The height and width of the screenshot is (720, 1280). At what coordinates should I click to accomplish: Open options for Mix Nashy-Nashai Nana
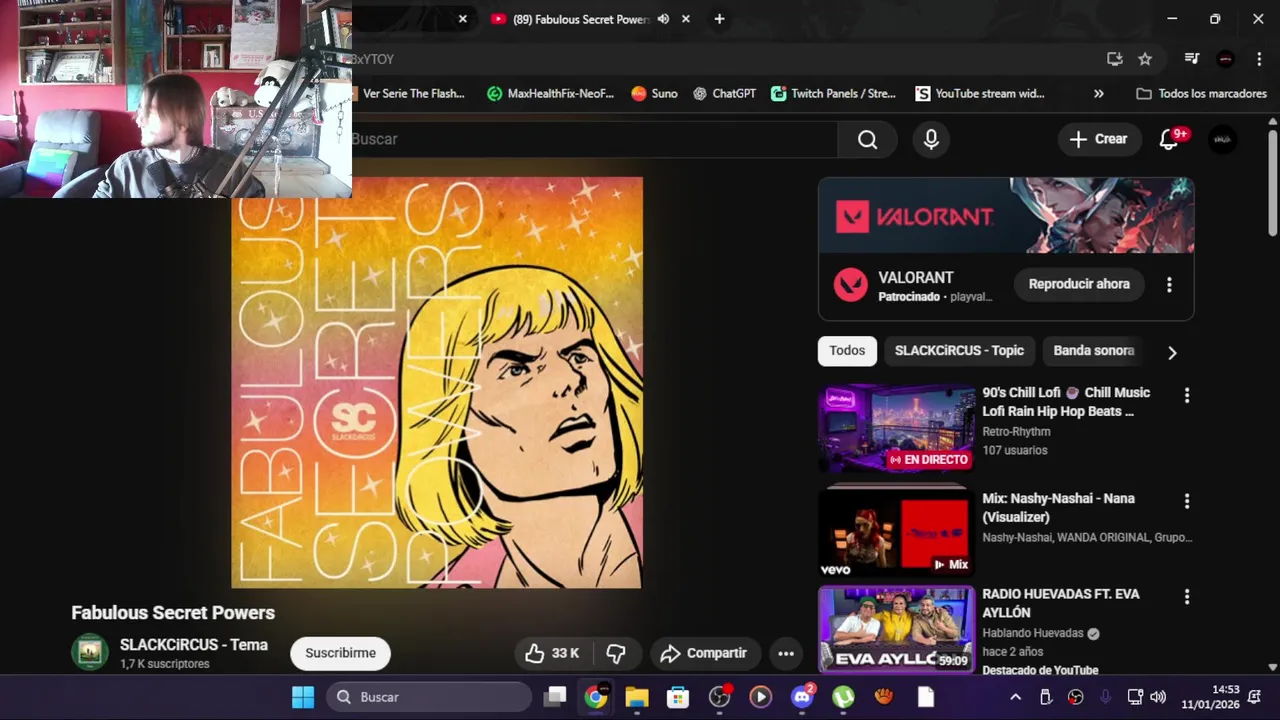1187,501
